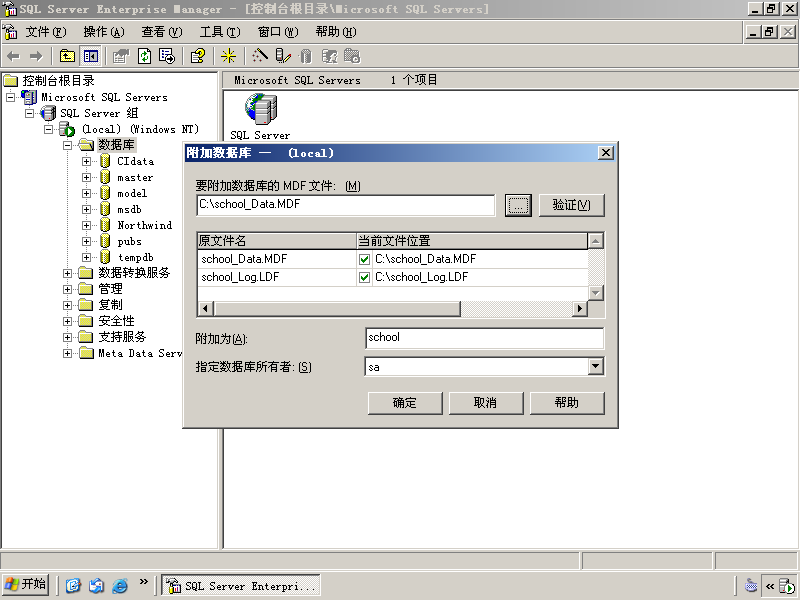
Task: Click the Forward arrow toolbar icon
Action: pos(36,56)
